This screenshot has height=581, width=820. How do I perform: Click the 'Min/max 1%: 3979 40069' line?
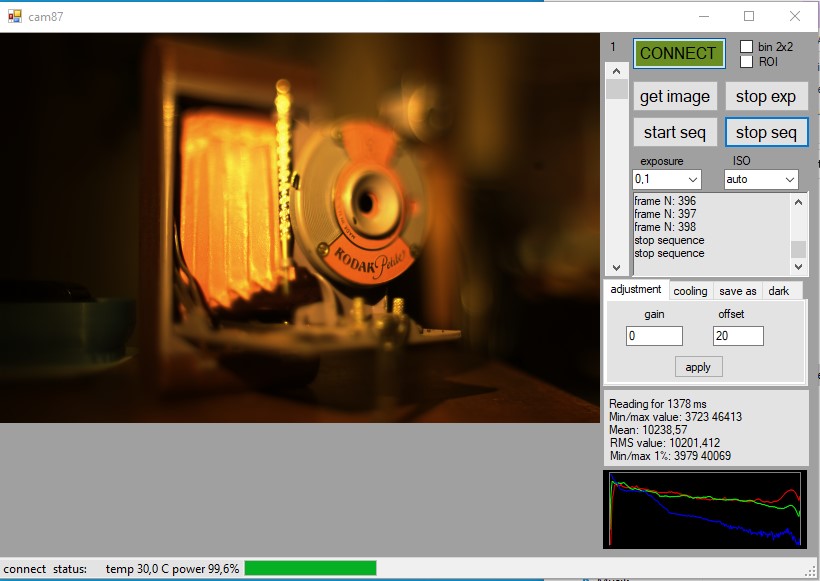[x=670, y=456]
